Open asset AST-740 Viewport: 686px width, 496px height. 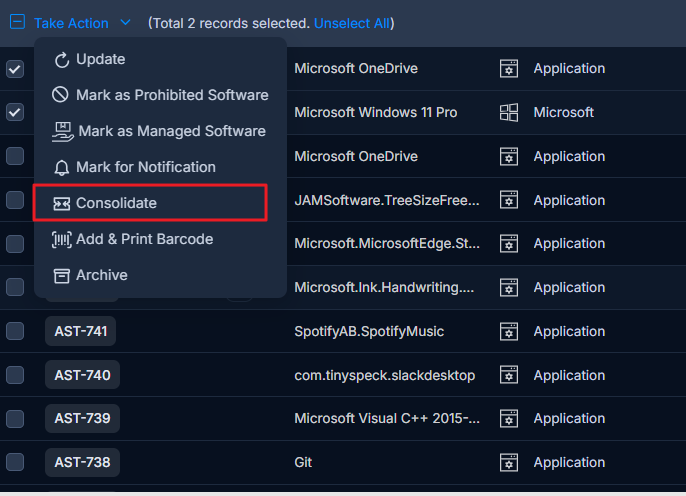pyautogui.click(x=82, y=375)
